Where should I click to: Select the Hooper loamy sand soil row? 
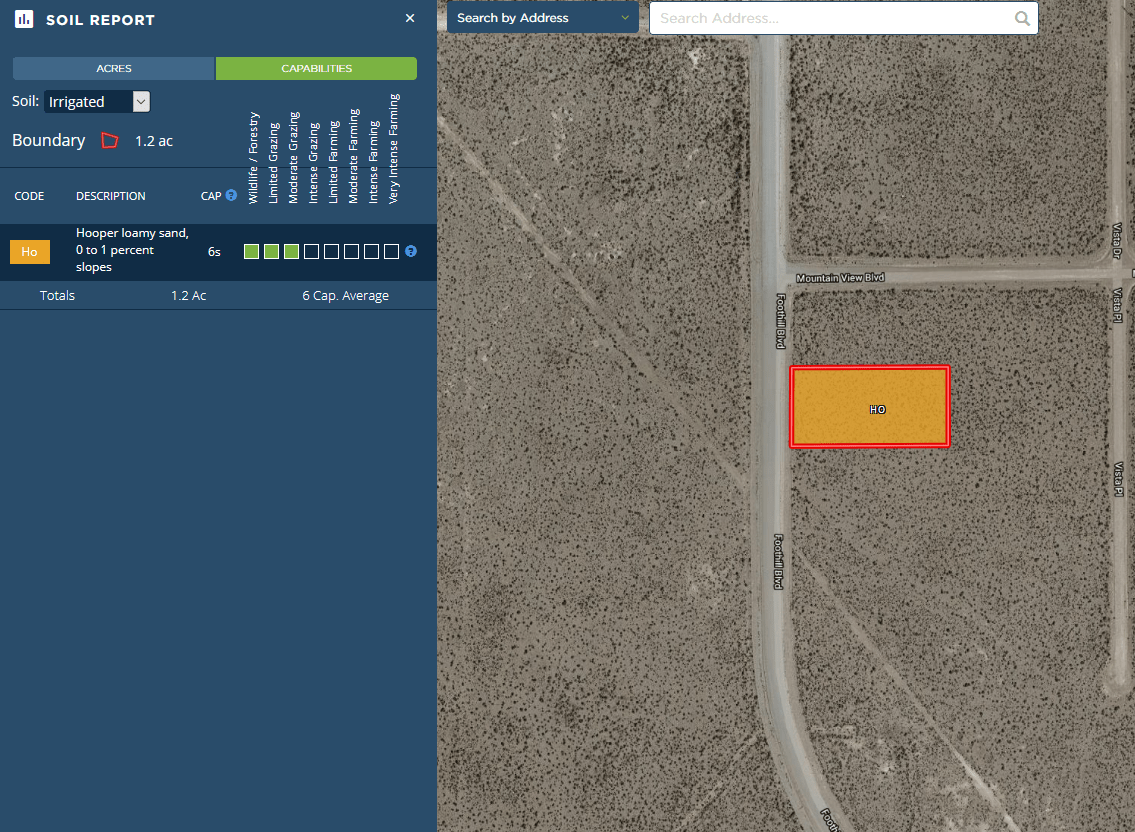[131, 250]
